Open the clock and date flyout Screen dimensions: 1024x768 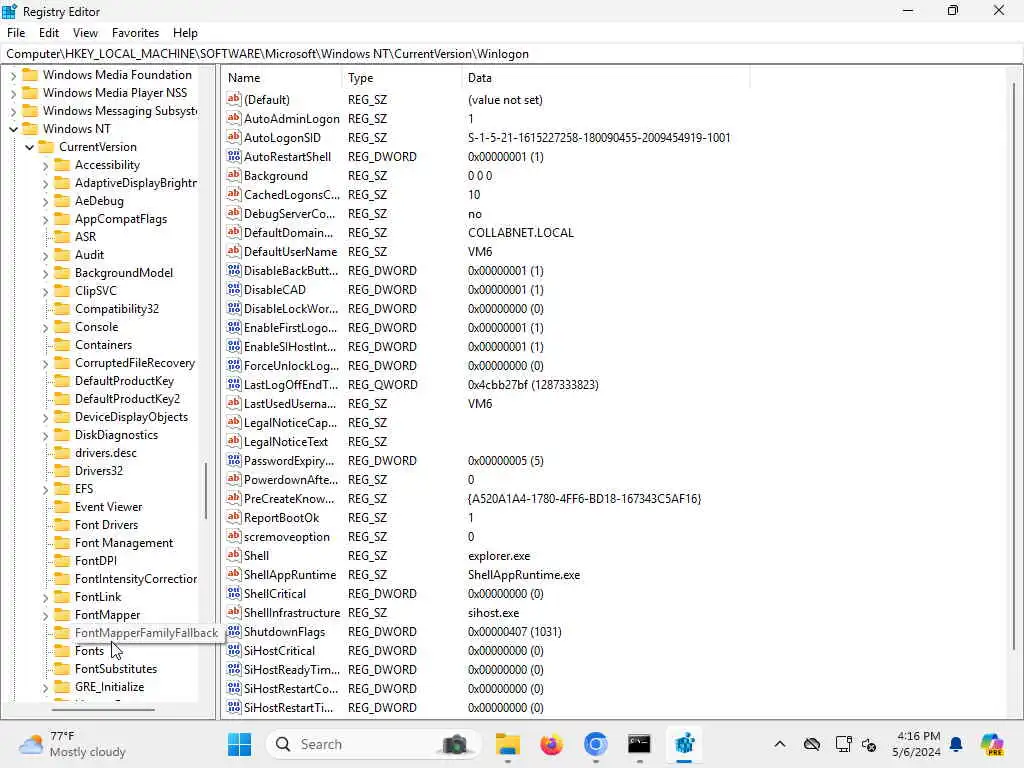pyautogui.click(x=918, y=744)
